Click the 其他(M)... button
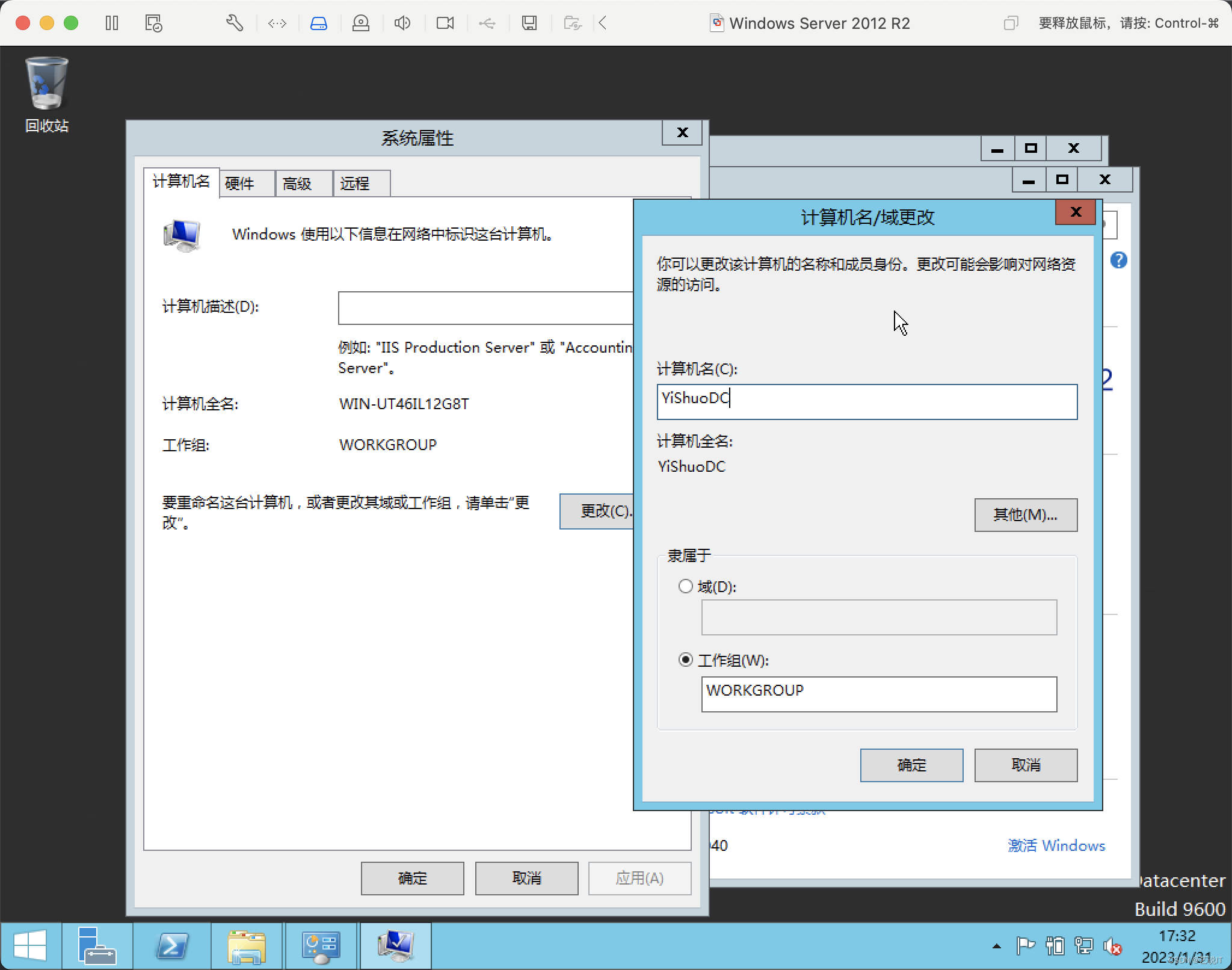Image resolution: width=1232 pixels, height=970 pixels. pos(1026,515)
